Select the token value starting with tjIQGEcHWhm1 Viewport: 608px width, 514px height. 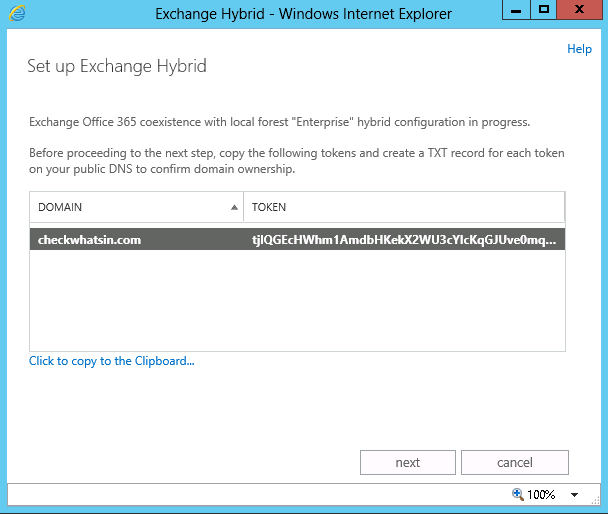point(404,240)
